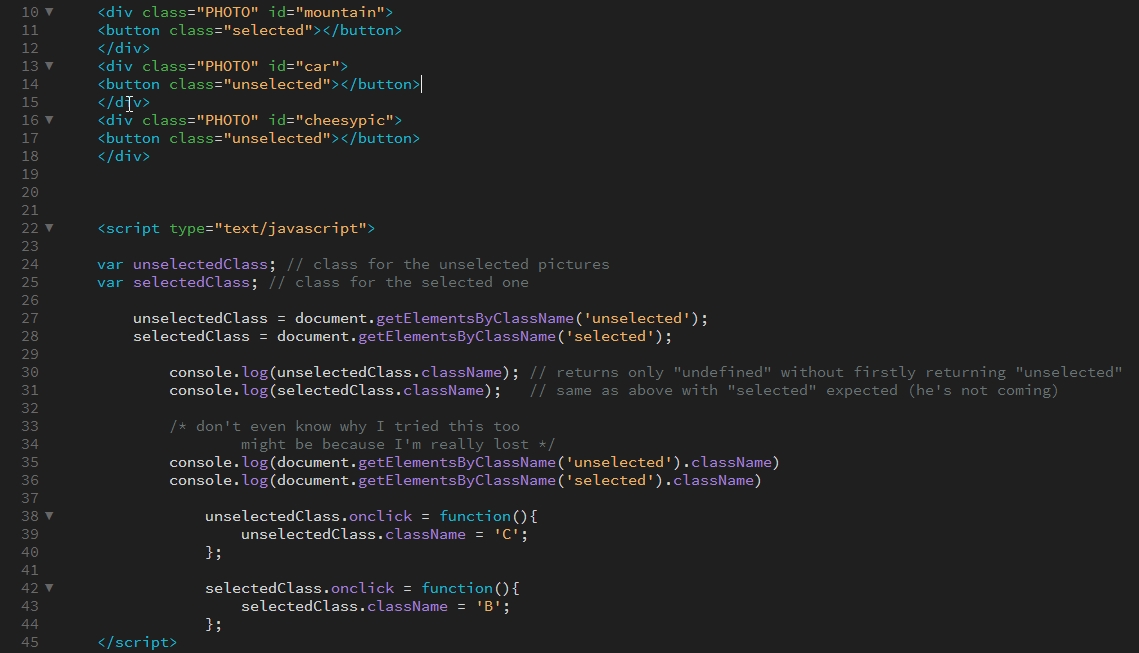Click the function keyword on line 38
Image resolution: width=1139 pixels, height=653 pixels.
point(474,516)
